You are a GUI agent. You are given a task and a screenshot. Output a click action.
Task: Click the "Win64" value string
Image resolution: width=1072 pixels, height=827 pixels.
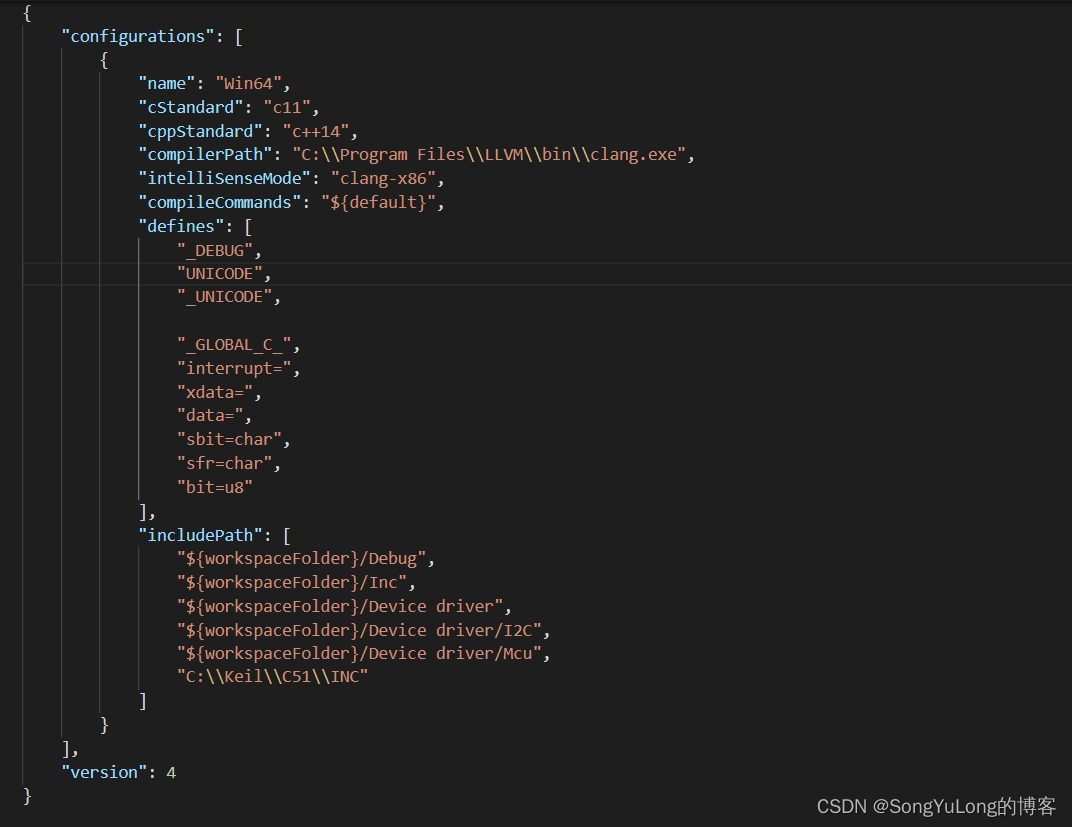(x=247, y=82)
